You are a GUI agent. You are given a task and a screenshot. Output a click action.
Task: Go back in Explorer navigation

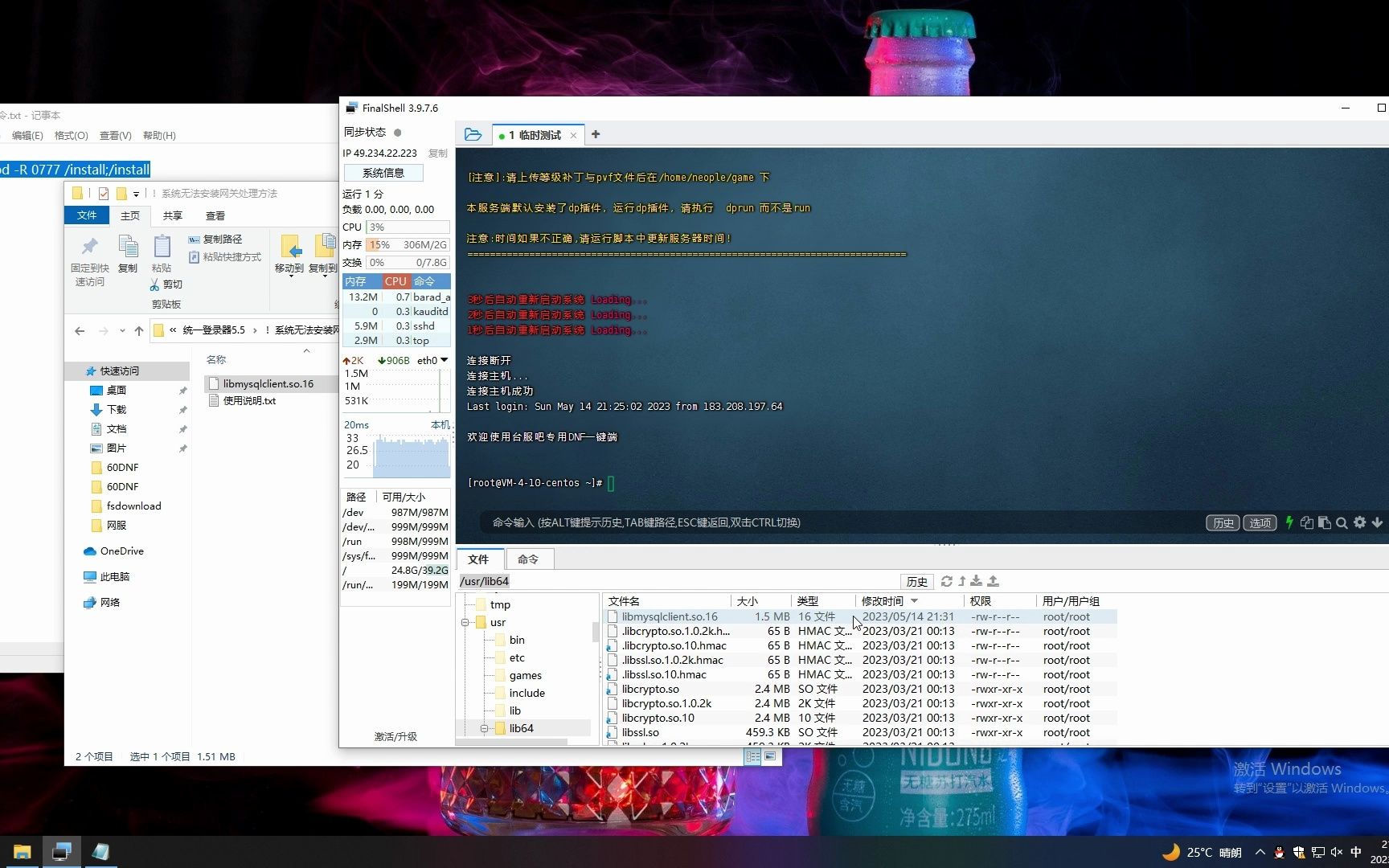pyautogui.click(x=80, y=330)
